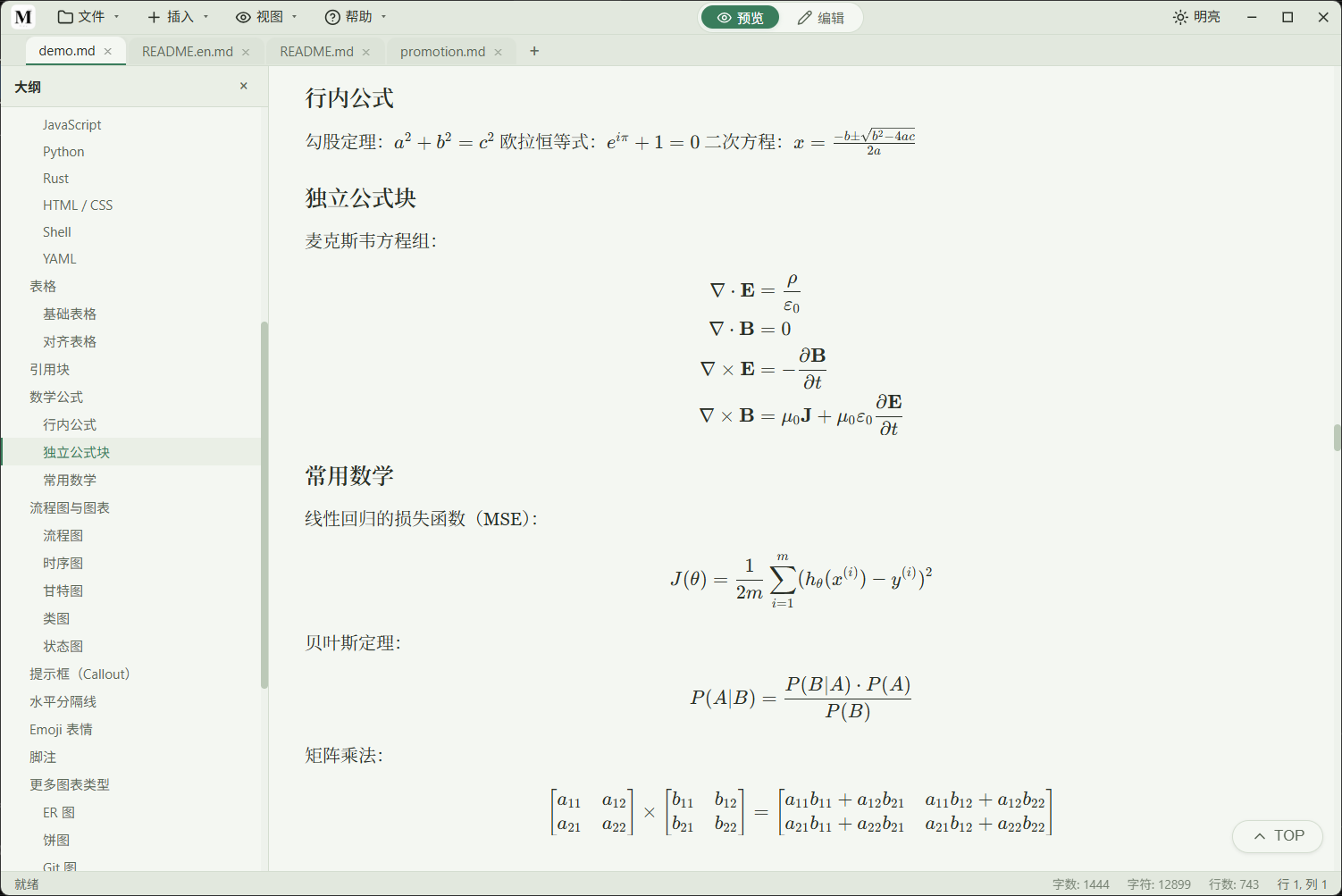Go to 流程图 outline entry
The image size is (1342, 896).
63,535
